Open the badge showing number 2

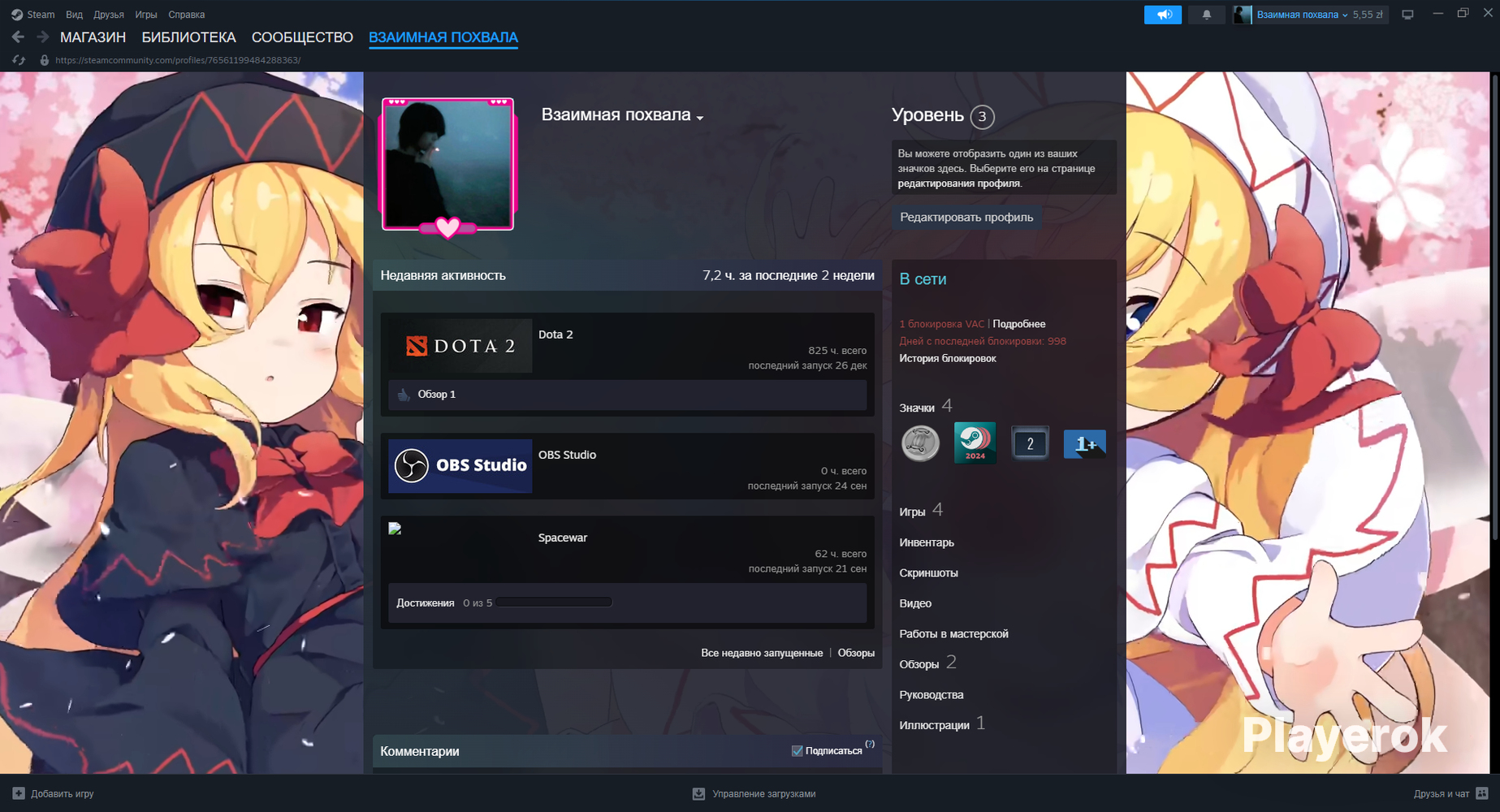[x=1030, y=443]
